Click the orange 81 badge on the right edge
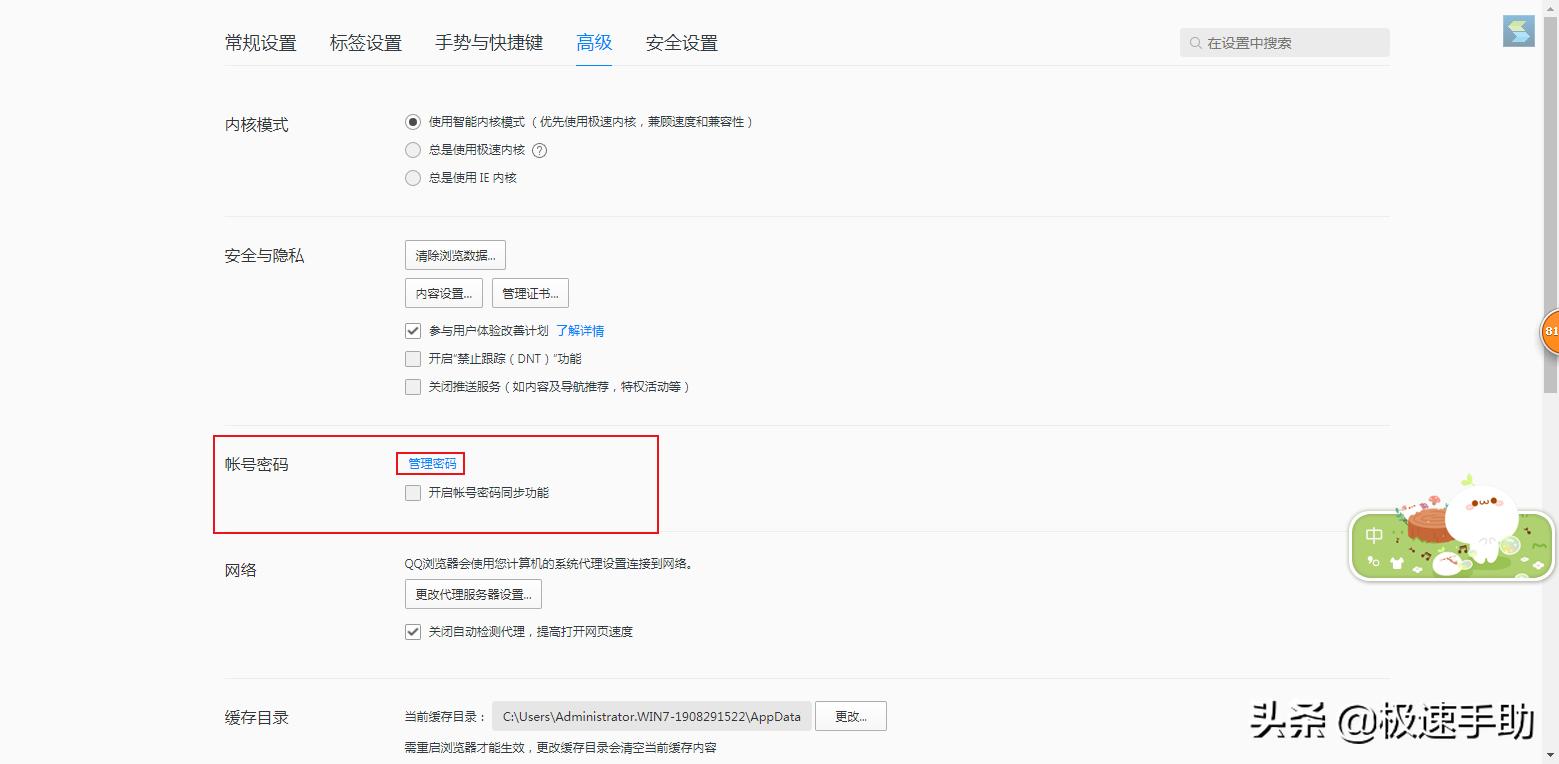Image resolution: width=1559 pixels, height=764 pixels. coord(1550,333)
